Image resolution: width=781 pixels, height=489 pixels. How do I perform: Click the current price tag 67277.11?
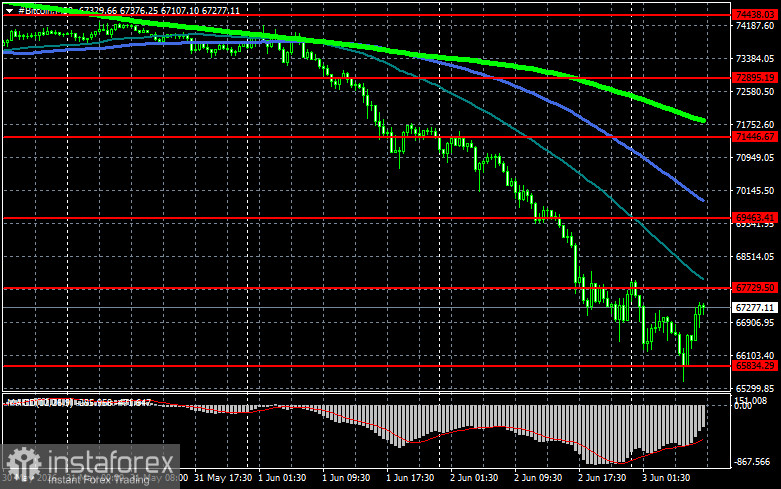coord(755,308)
